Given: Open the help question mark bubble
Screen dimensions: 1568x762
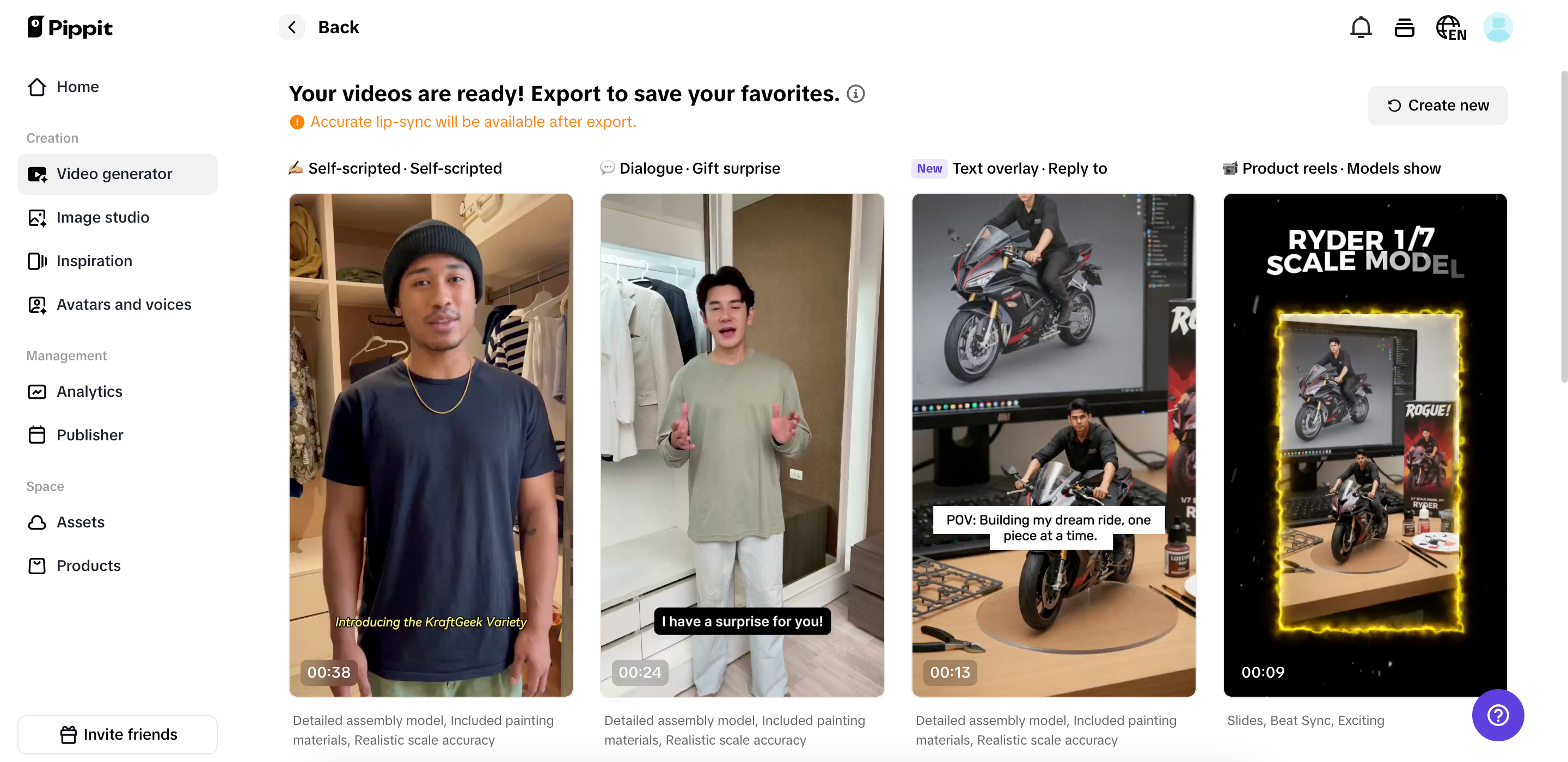Looking at the screenshot, I should pos(1498,715).
